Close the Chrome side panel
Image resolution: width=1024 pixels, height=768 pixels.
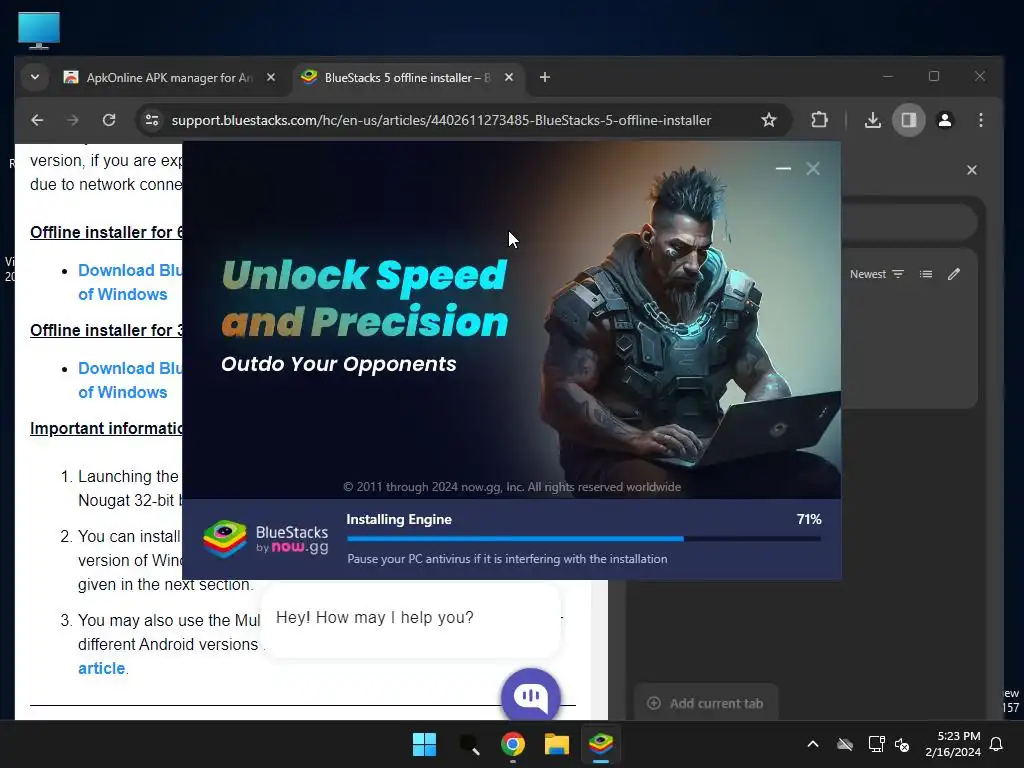pyautogui.click(x=972, y=170)
